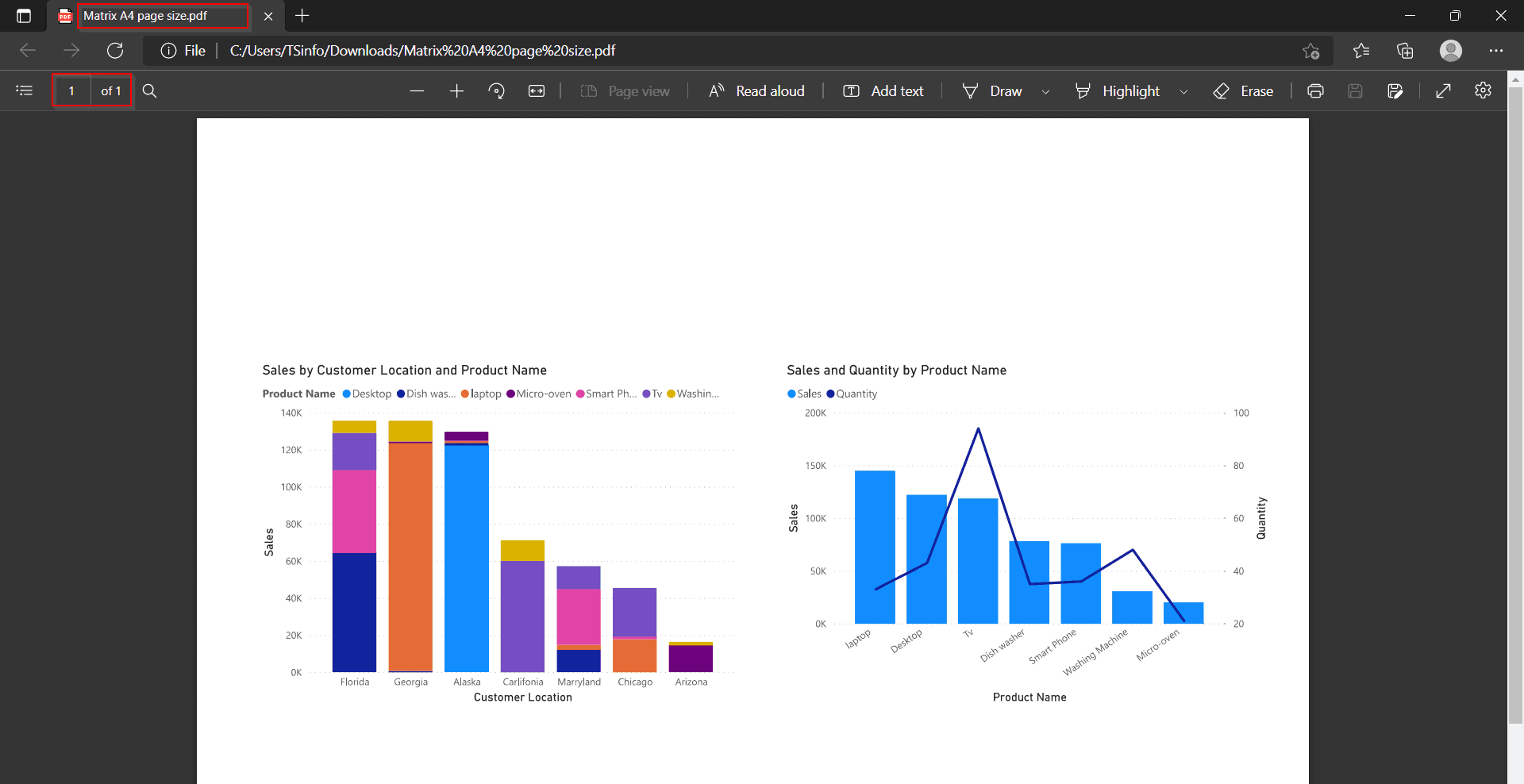The height and width of the screenshot is (784, 1524).
Task: Open PDF viewer settings
Action: tap(1483, 90)
